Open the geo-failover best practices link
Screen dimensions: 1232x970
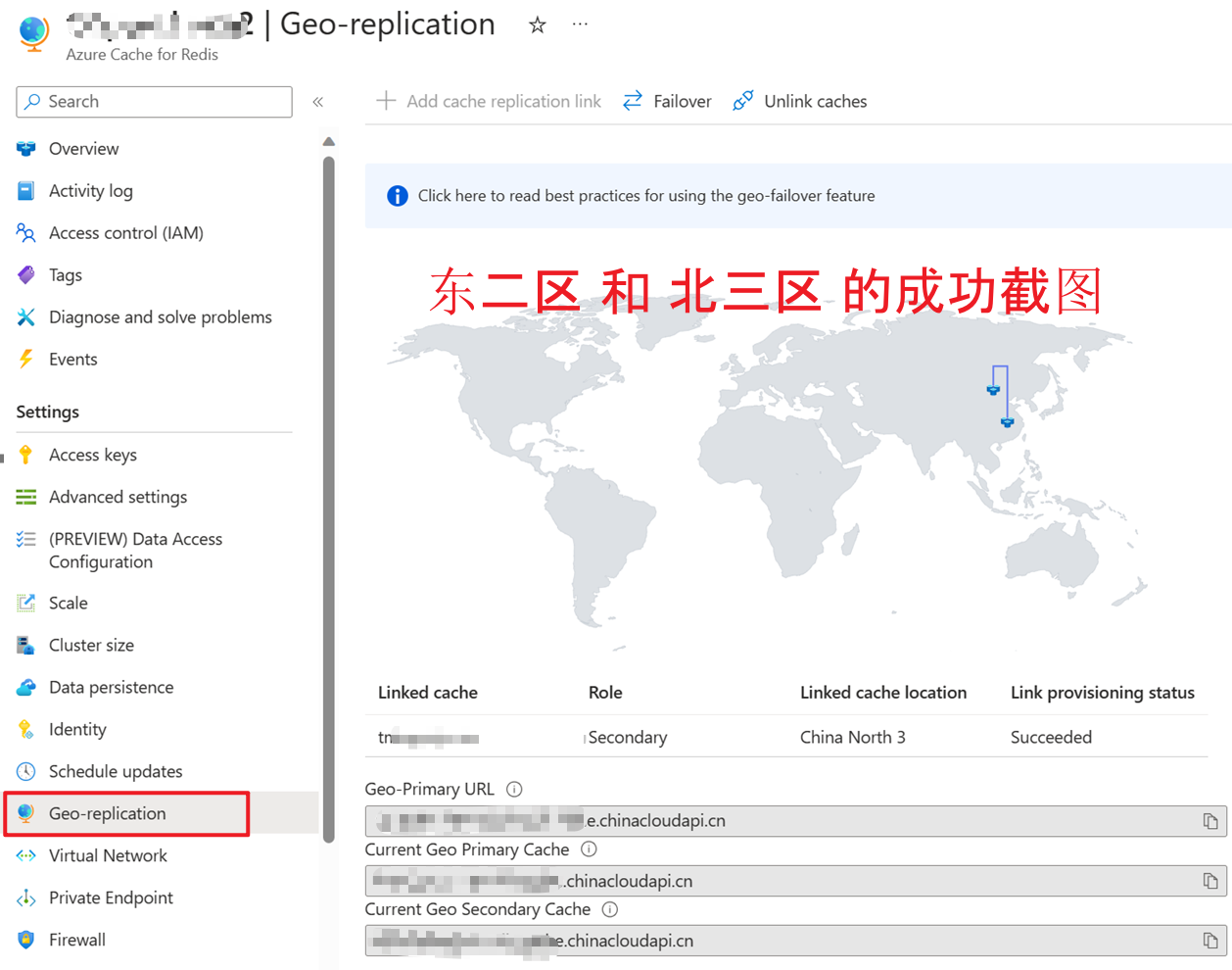[x=645, y=196]
